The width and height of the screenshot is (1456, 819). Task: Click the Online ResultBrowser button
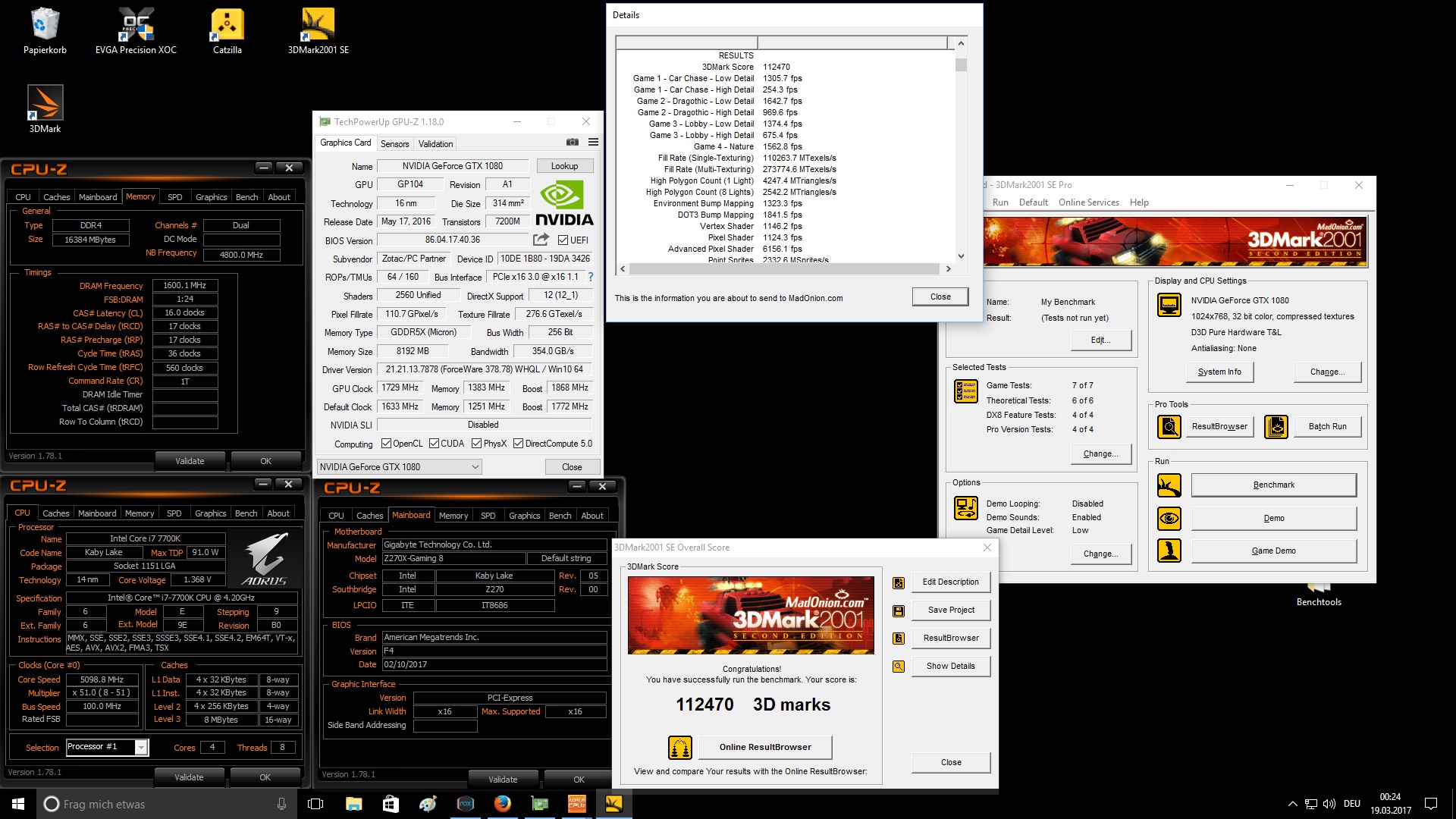pos(765,748)
